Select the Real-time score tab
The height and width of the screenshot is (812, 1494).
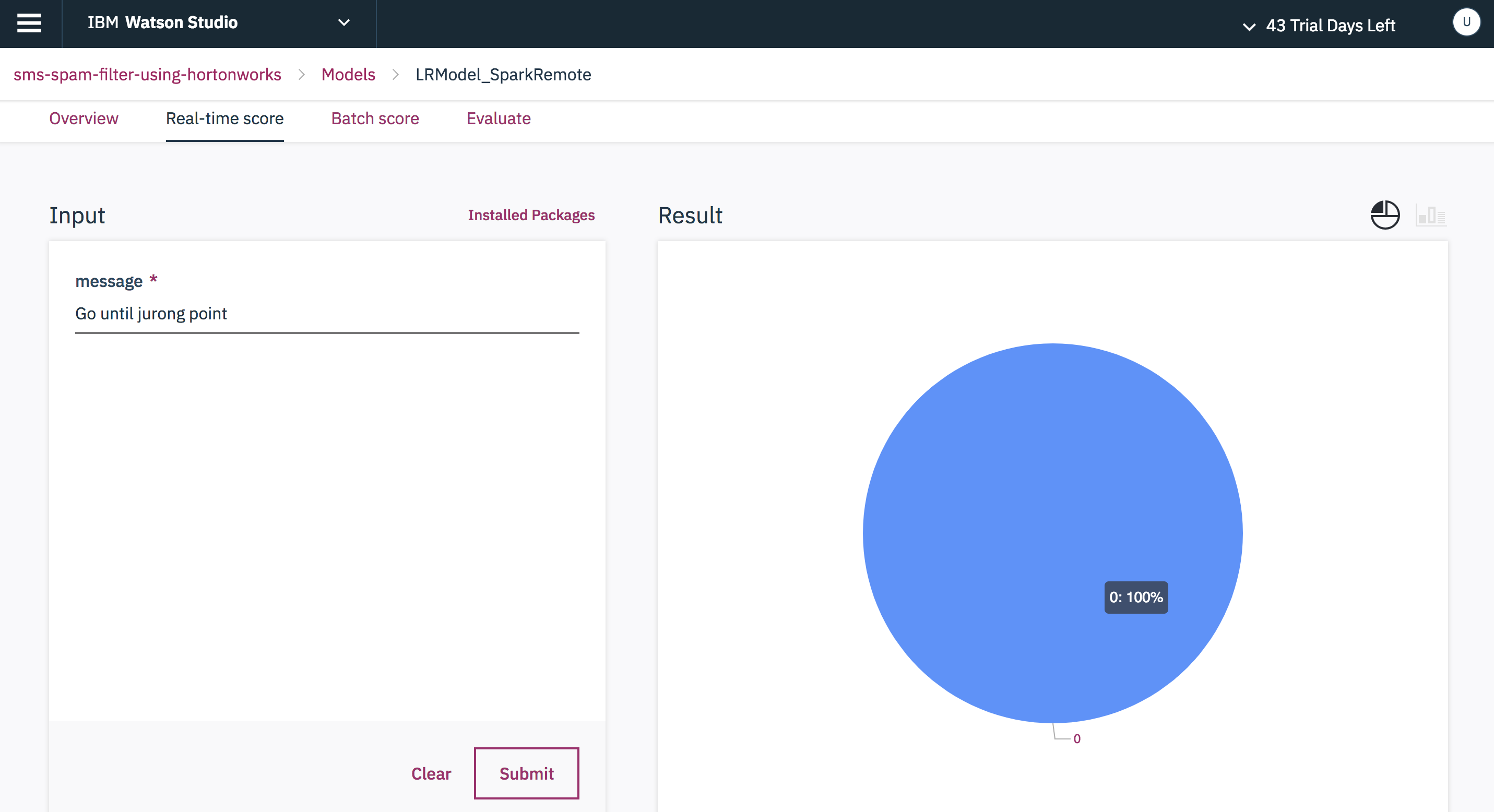tap(224, 119)
